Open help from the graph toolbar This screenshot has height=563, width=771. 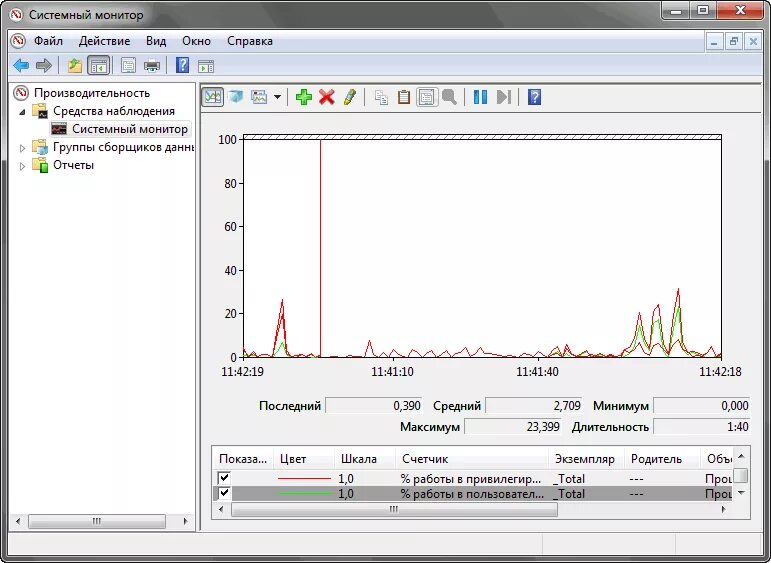coord(534,97)
